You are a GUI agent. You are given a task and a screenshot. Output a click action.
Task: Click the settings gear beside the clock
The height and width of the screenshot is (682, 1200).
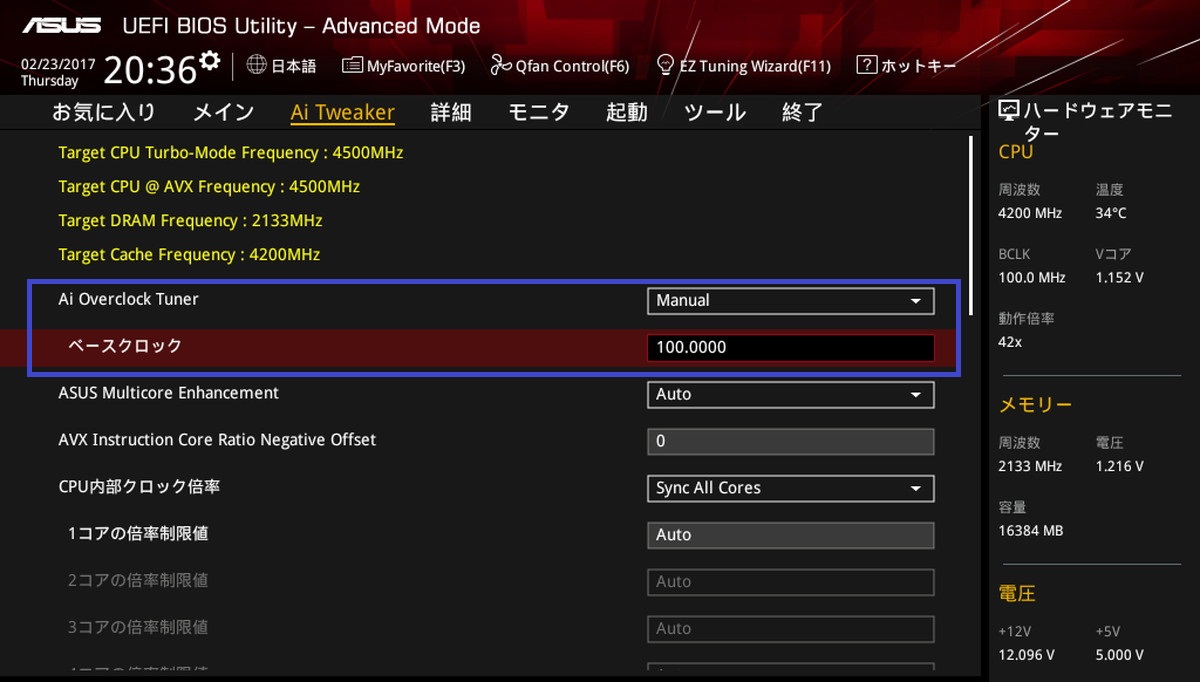[209, 61]
